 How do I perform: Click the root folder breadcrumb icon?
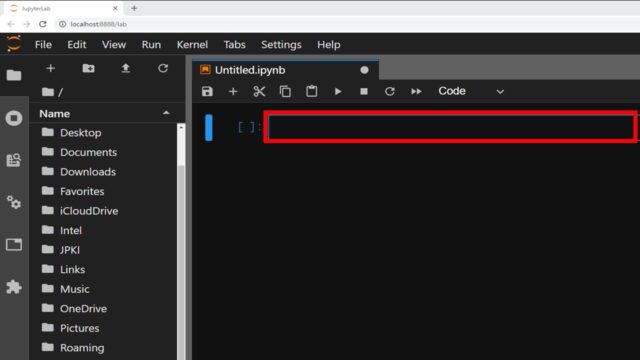pos(48,92)
